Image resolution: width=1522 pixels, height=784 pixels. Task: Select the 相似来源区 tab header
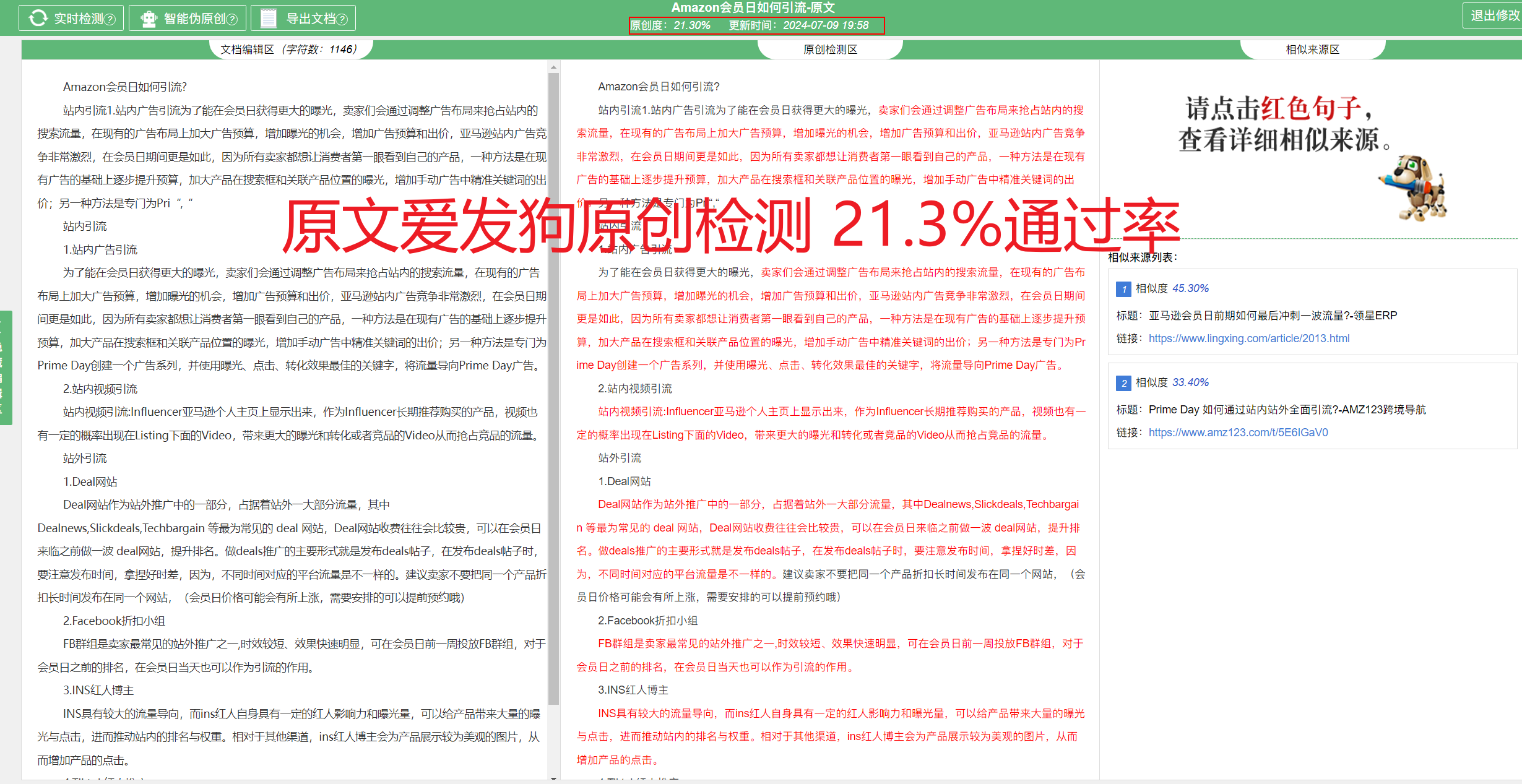[1312, 50]
